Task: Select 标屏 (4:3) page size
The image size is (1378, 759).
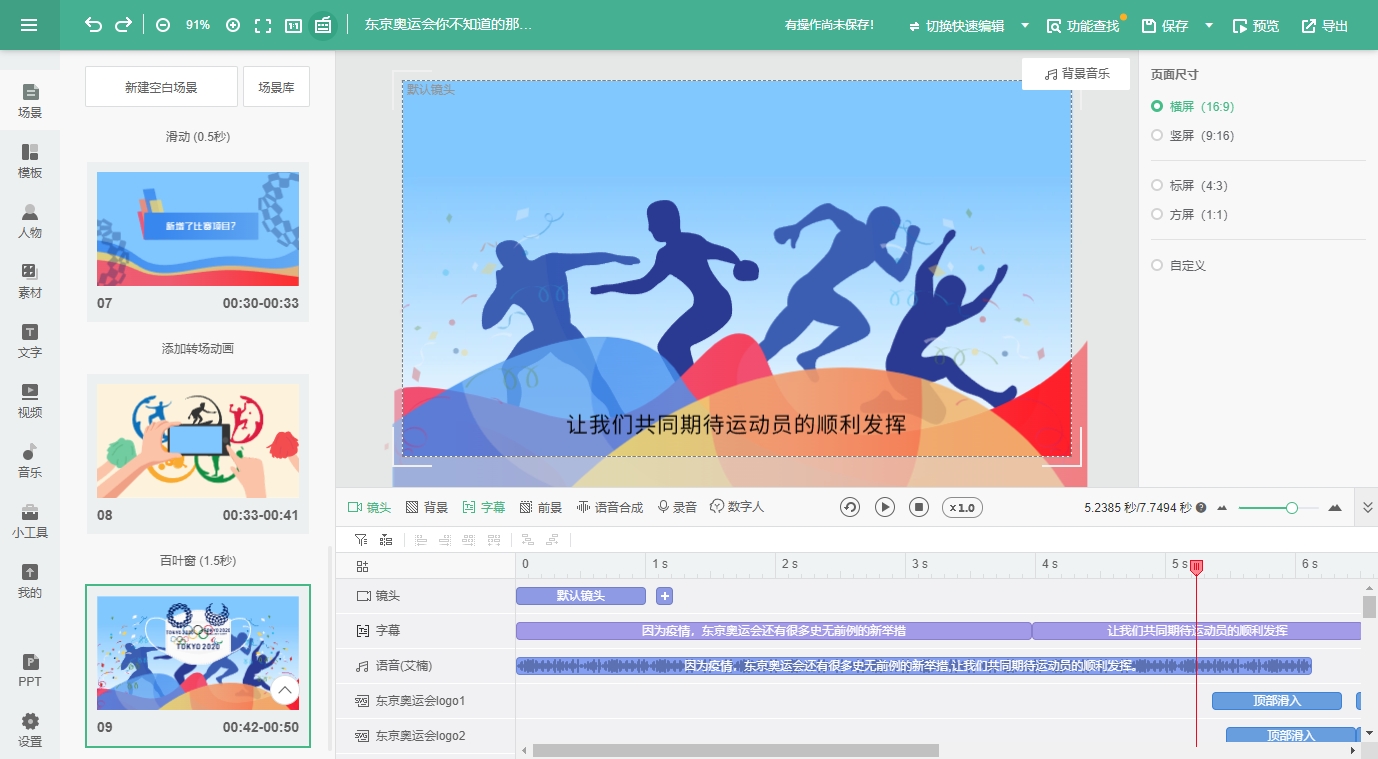Action: 1189,185
